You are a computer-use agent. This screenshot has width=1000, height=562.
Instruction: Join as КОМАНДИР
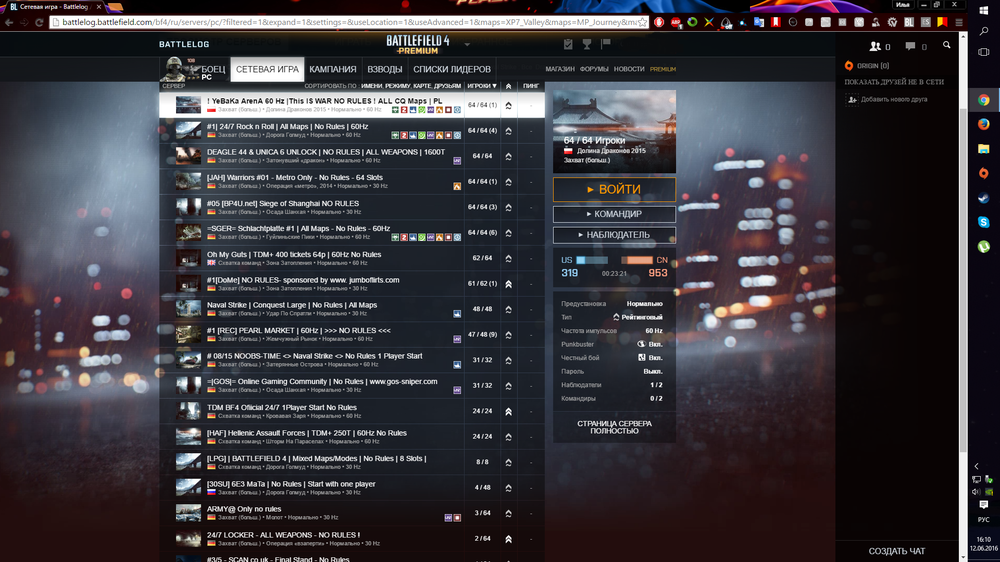(x=614, y=214)
